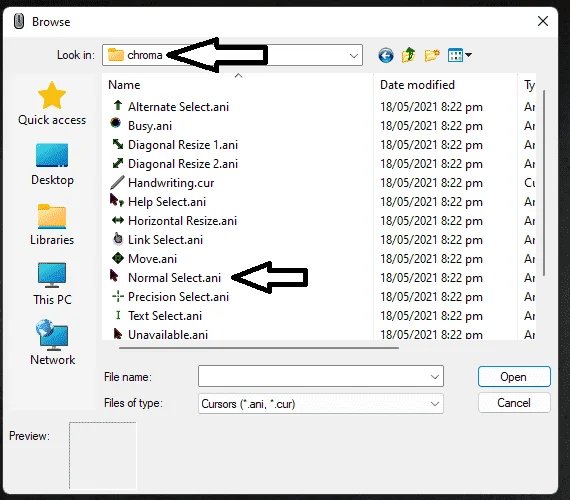Select the Link Select.ani file name
This screenshot has width=570, height=500.
(x=165, y=240)
